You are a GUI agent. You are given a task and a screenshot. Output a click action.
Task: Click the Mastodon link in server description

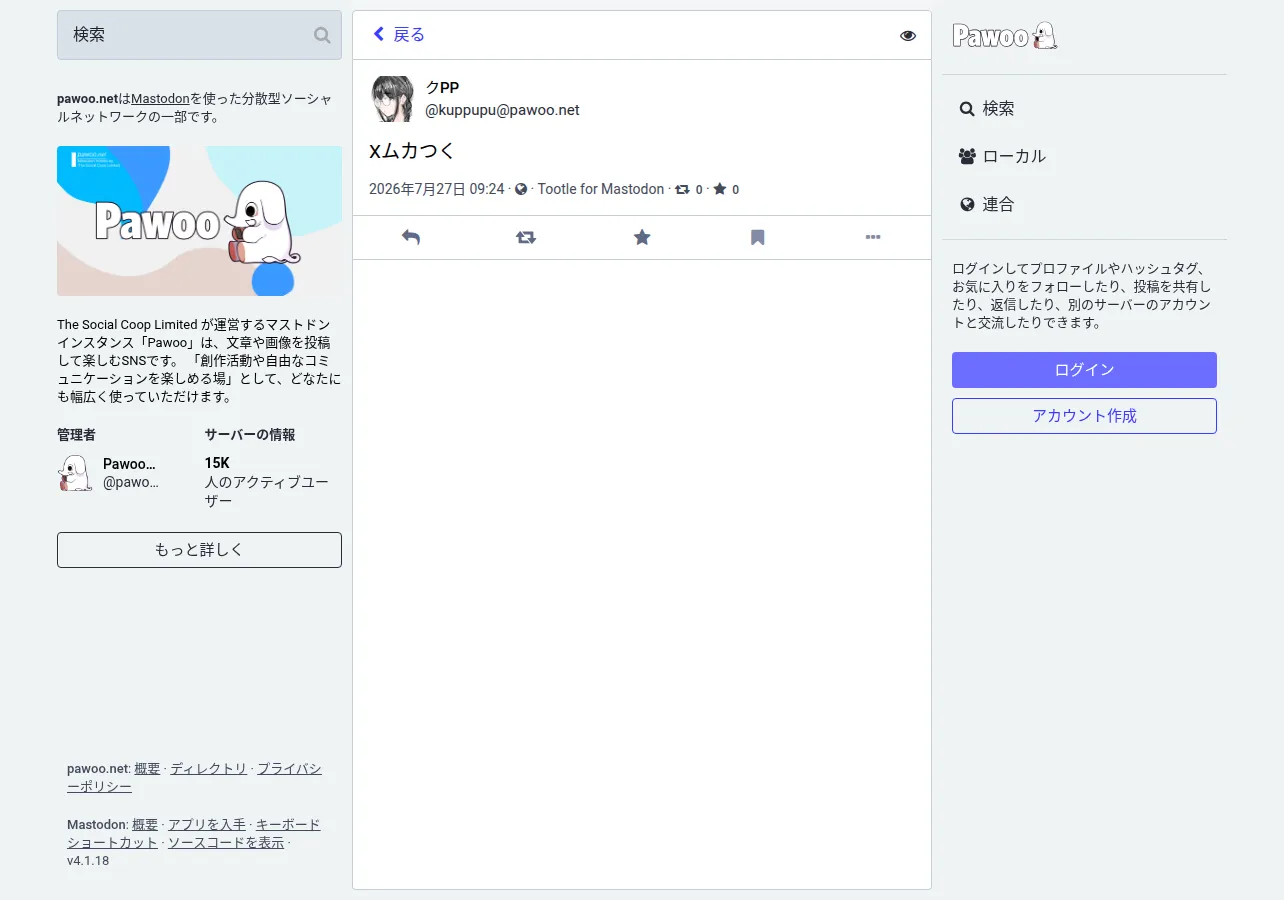(x=160, y=99)
